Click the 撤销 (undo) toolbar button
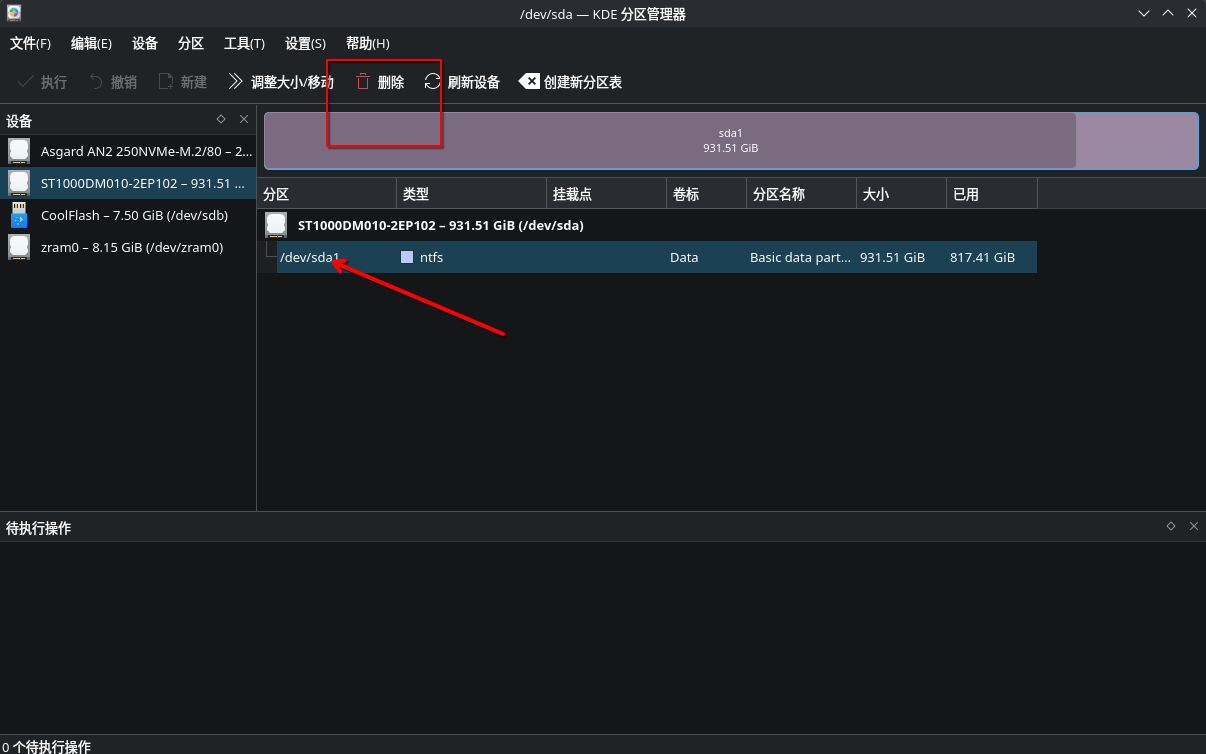The width and height of the screenshot is (1206, 754). pyautogui.click(x=113, y=82)
